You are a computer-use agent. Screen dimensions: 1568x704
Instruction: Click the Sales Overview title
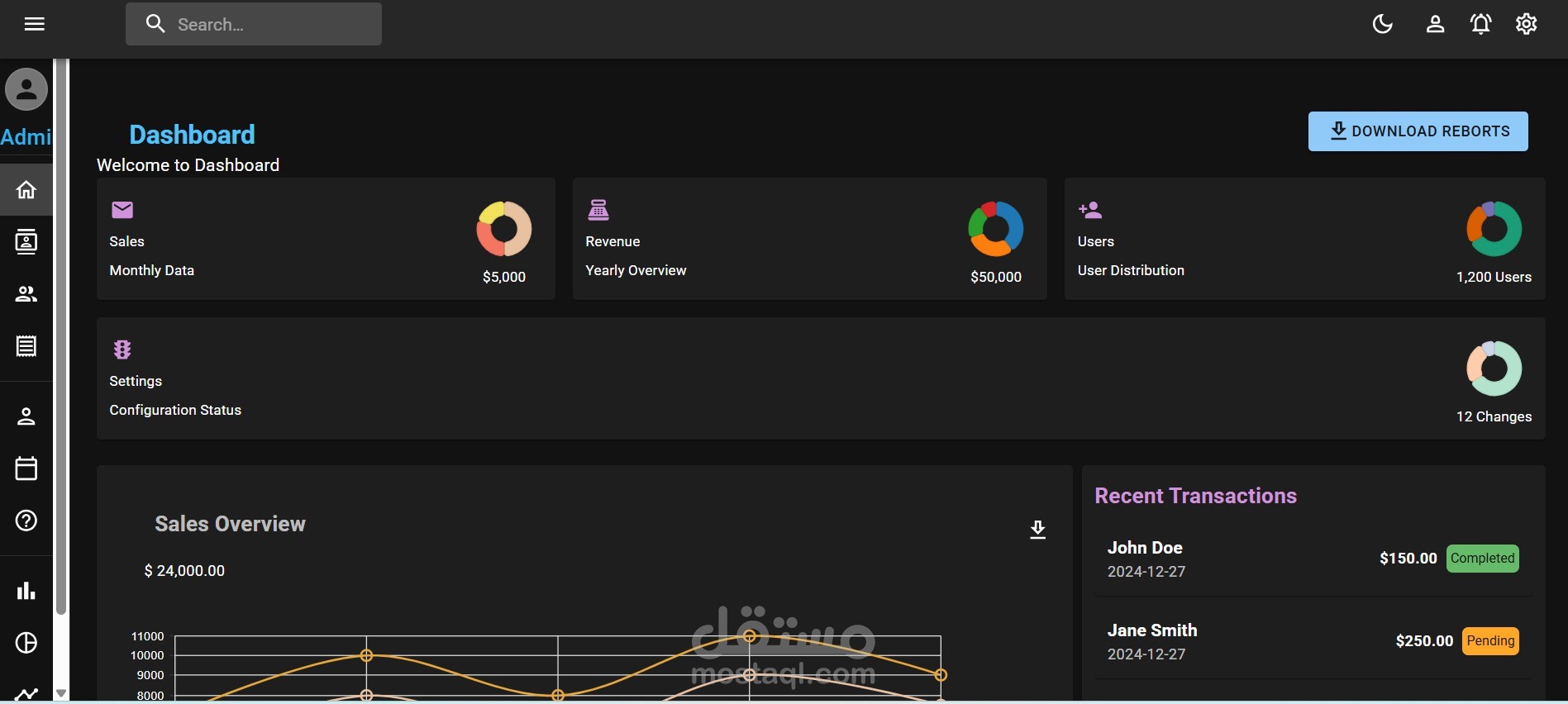click(x=230, y=524)
